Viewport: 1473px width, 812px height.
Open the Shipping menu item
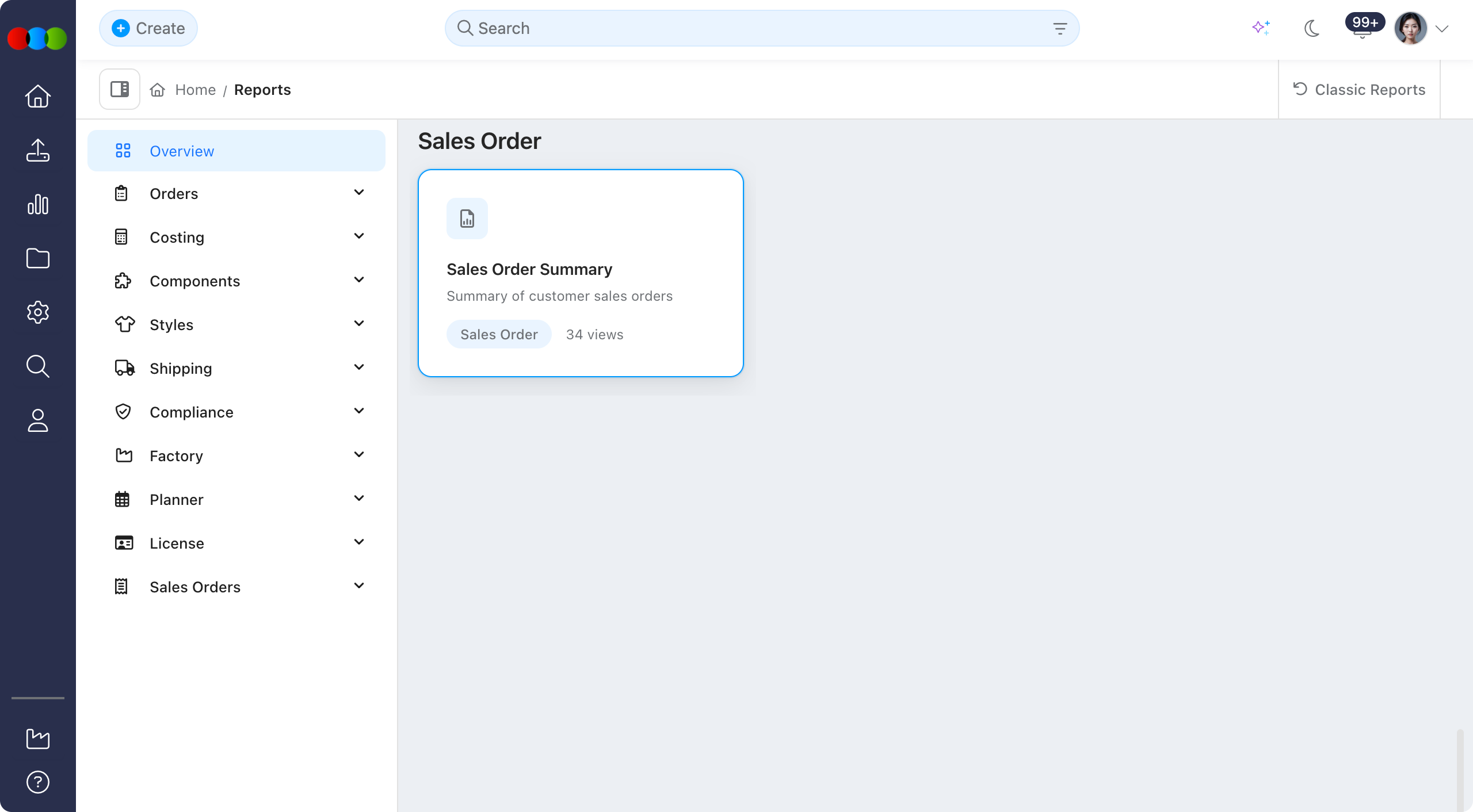tap(236, 369)
